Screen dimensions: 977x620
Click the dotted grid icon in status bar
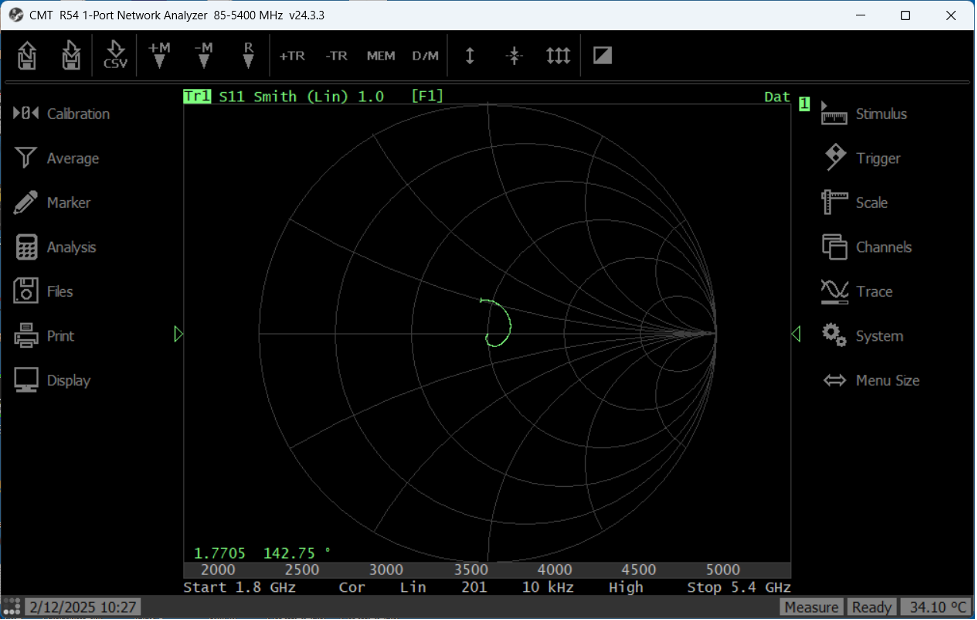[12, 607]
